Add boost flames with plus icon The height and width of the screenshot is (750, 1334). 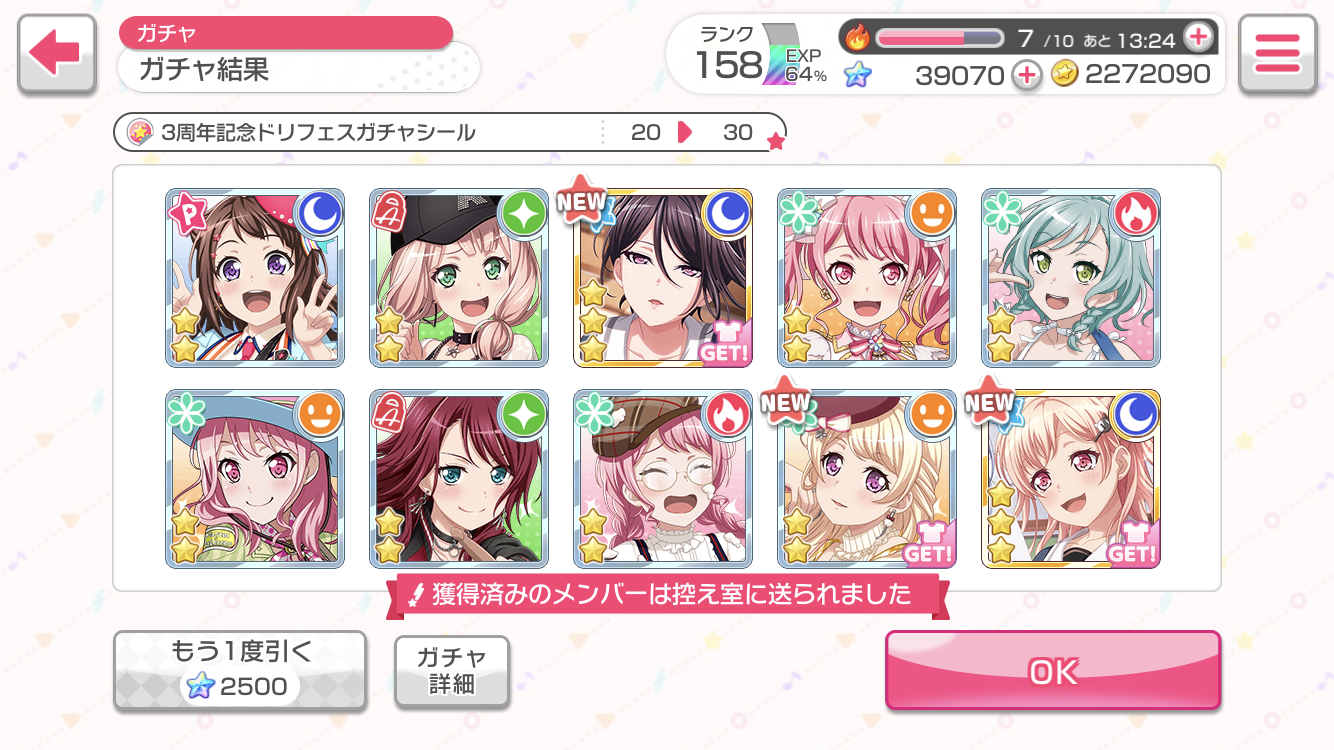1197,38
